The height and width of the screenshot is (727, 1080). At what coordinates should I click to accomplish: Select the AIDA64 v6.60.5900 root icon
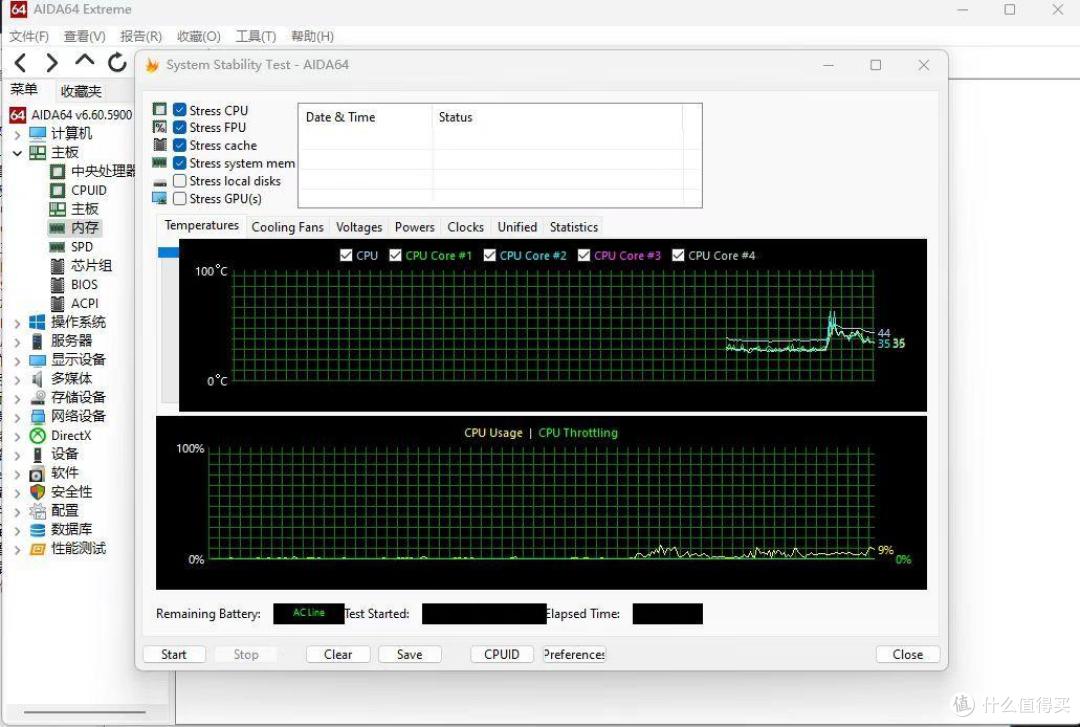[x=17, y=114]
